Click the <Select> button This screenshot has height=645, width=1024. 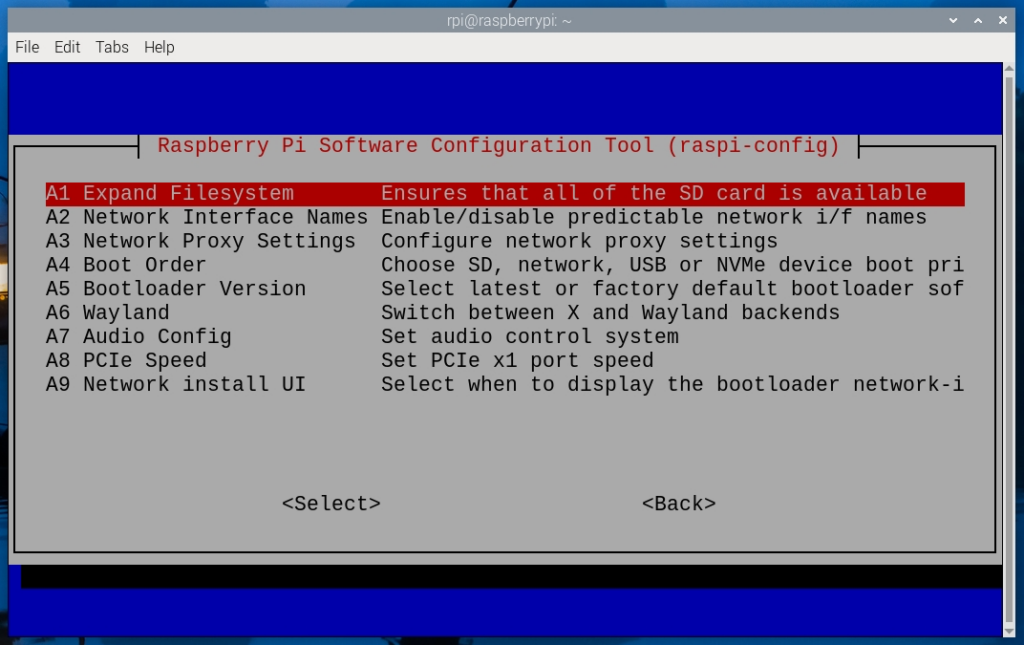[x=331, y=504]
